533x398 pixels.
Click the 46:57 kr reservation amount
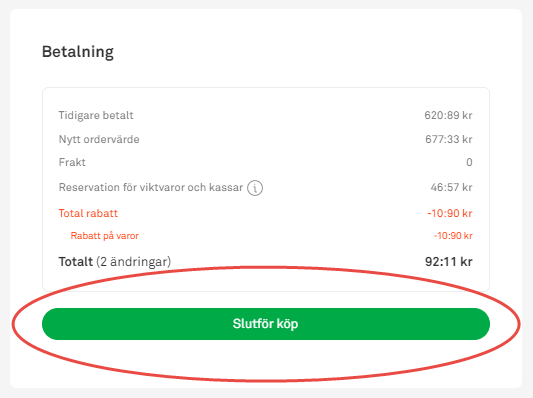451,187
